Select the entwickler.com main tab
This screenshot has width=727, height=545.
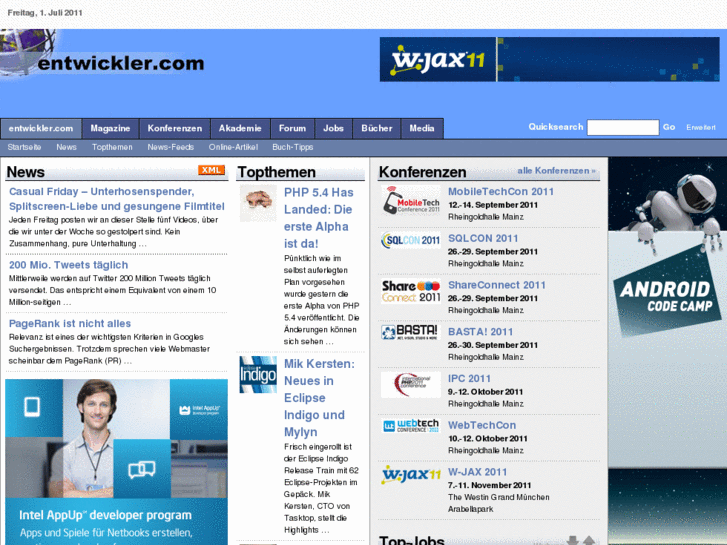pos(41,128)
